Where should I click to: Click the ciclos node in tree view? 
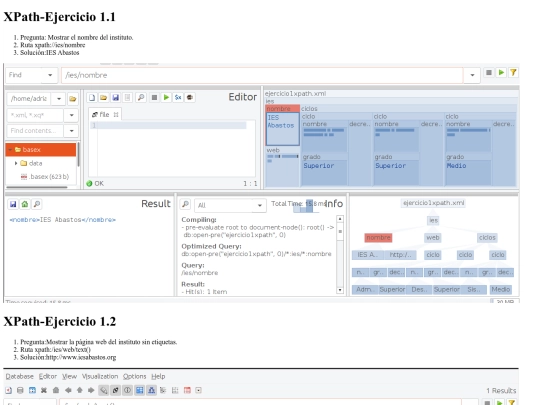tap(487, 238)
